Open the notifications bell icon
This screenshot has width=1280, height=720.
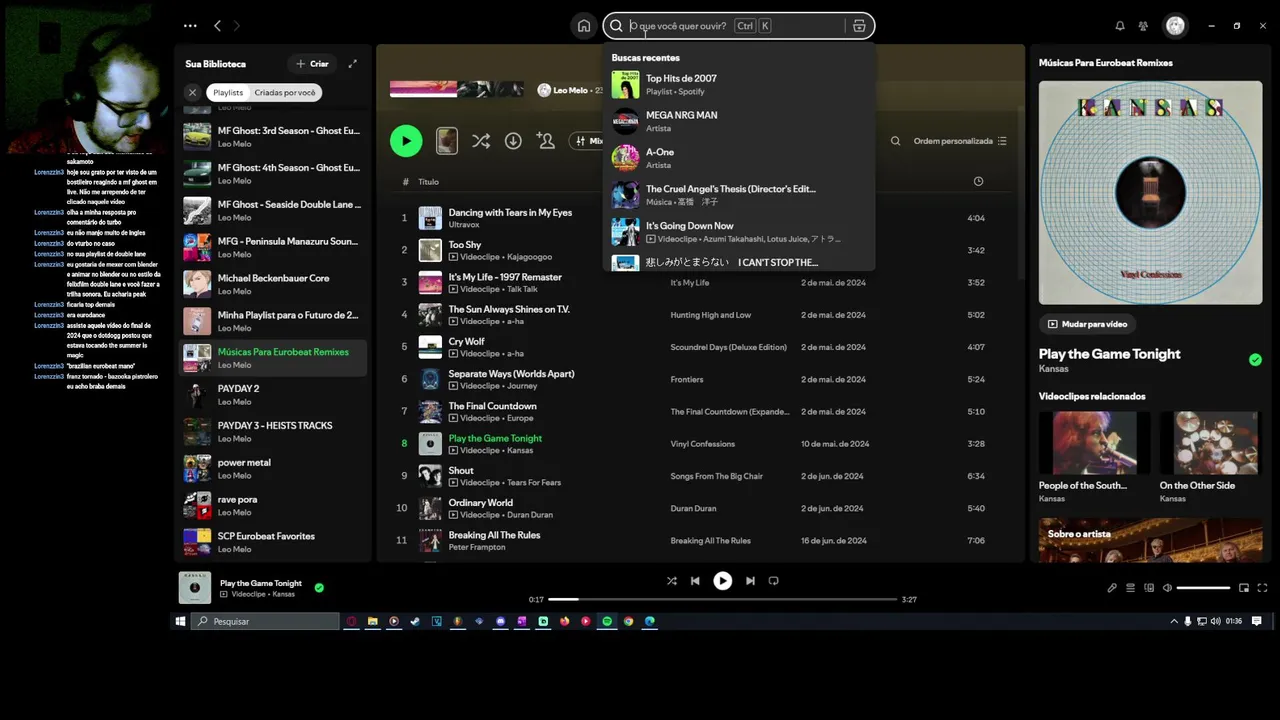pyautogui.click(x=1120, y=26)
